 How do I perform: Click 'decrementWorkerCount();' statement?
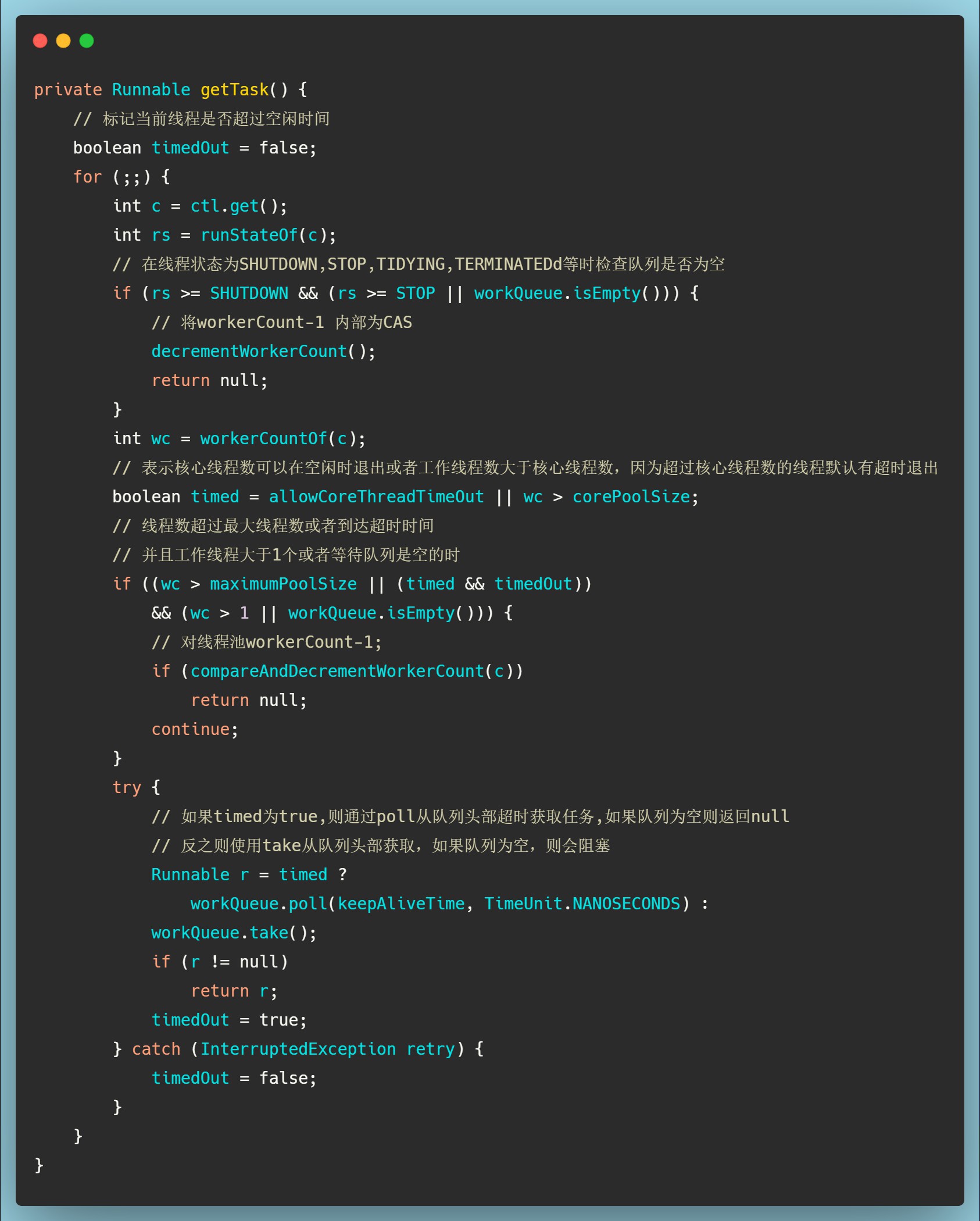pos(263,351)
